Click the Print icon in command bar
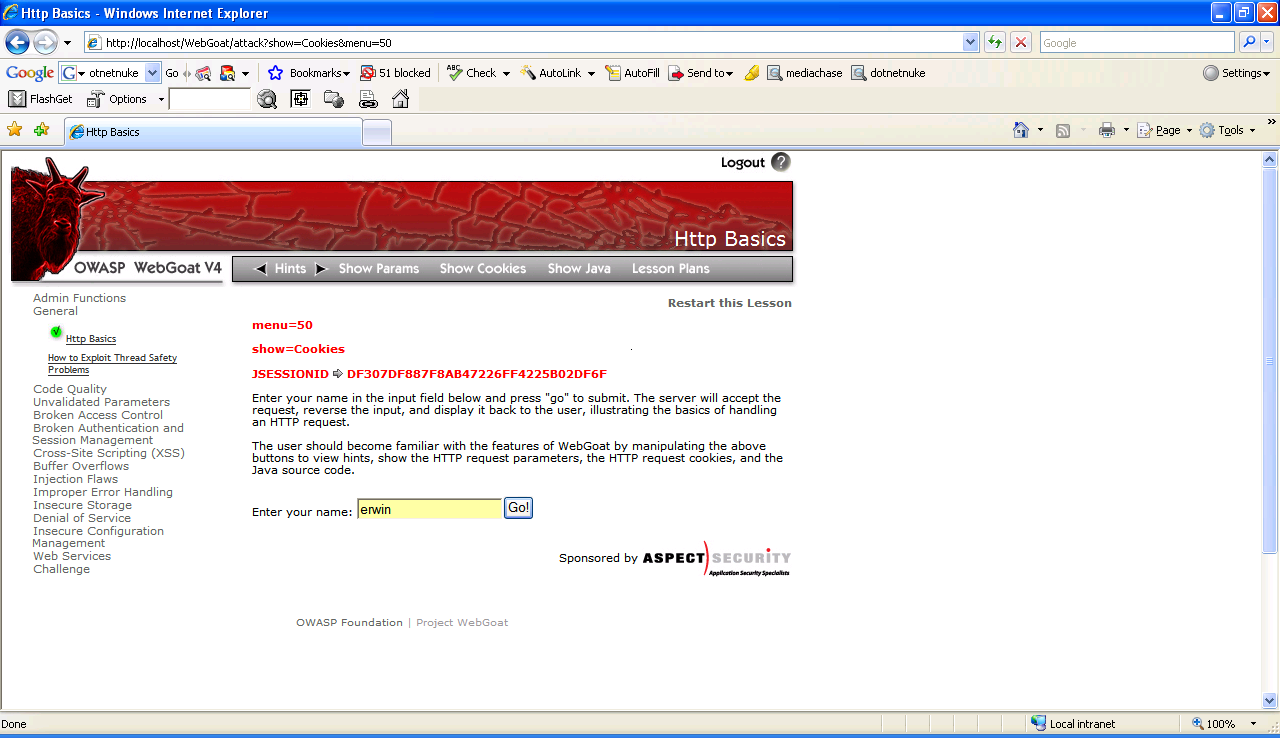1280x738 pixels. (x=1106, y=130)
